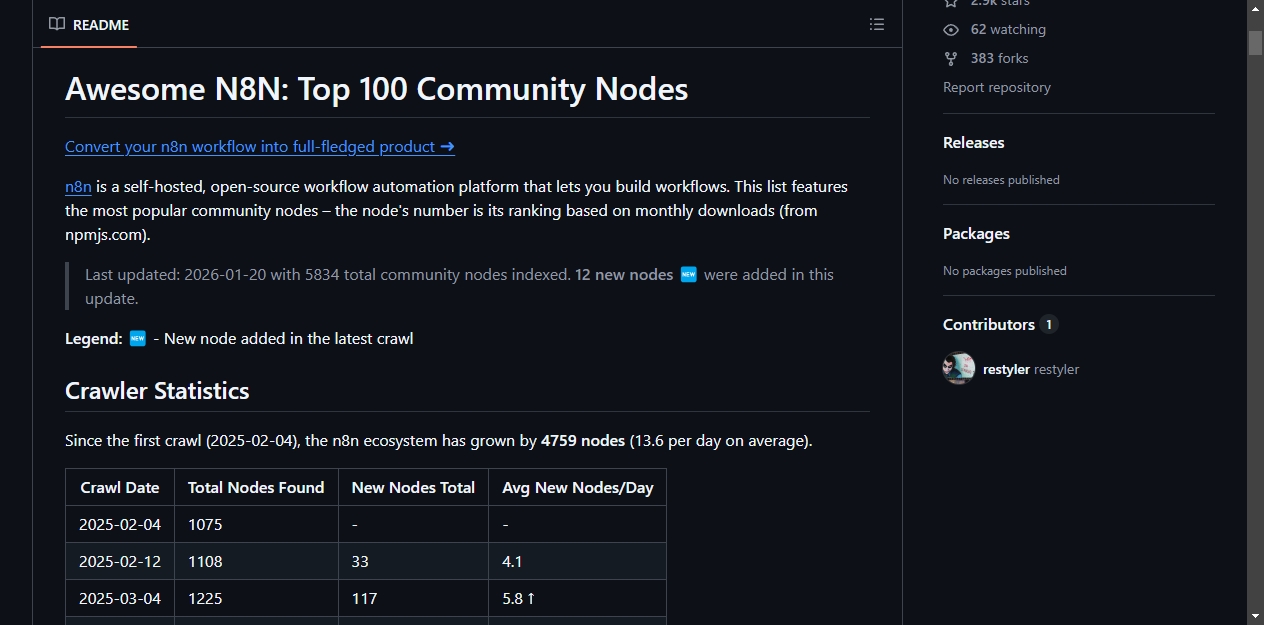The image size is (1264, 625).
Task: Select the README tab
Action: click(89, 24)
